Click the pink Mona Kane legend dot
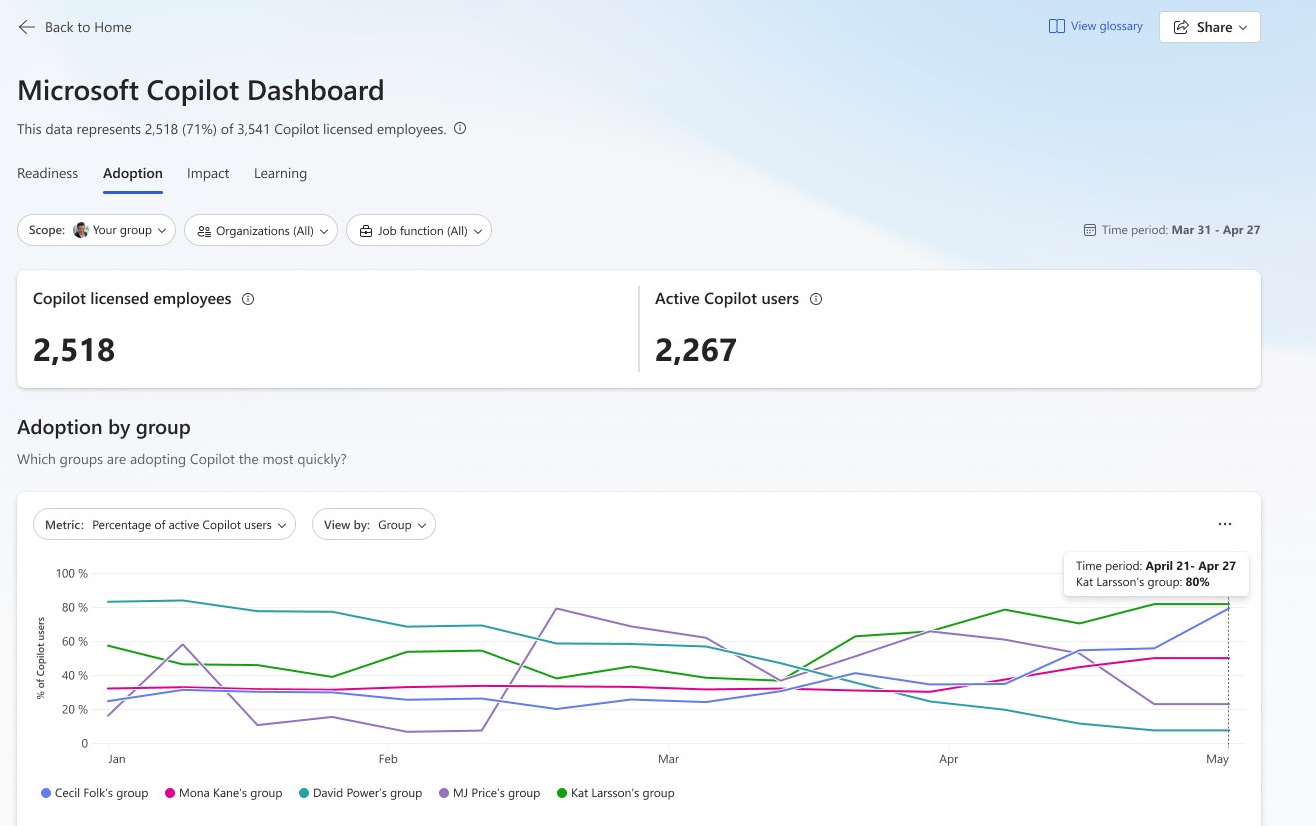The image size is (1316, 826). point(170,793)
